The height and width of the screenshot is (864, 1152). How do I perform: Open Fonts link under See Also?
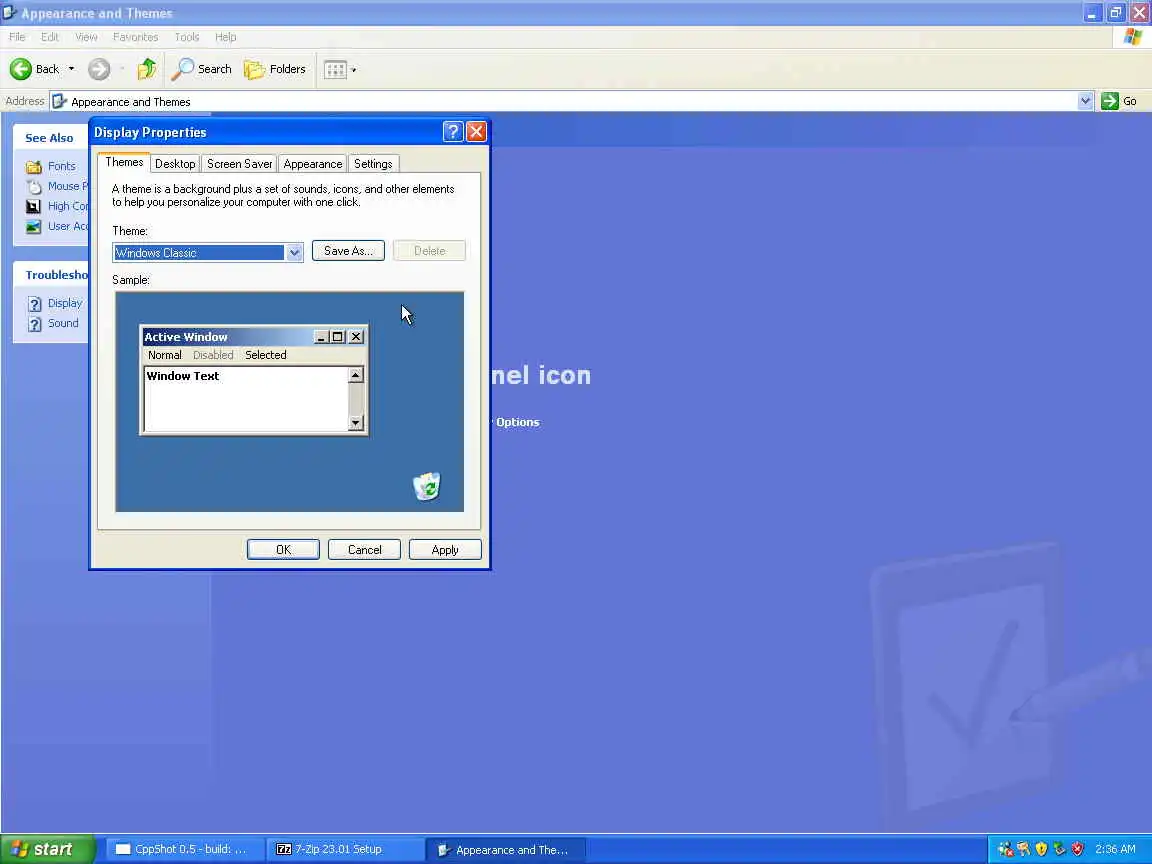pyautogui.click(x=62, y=166)
